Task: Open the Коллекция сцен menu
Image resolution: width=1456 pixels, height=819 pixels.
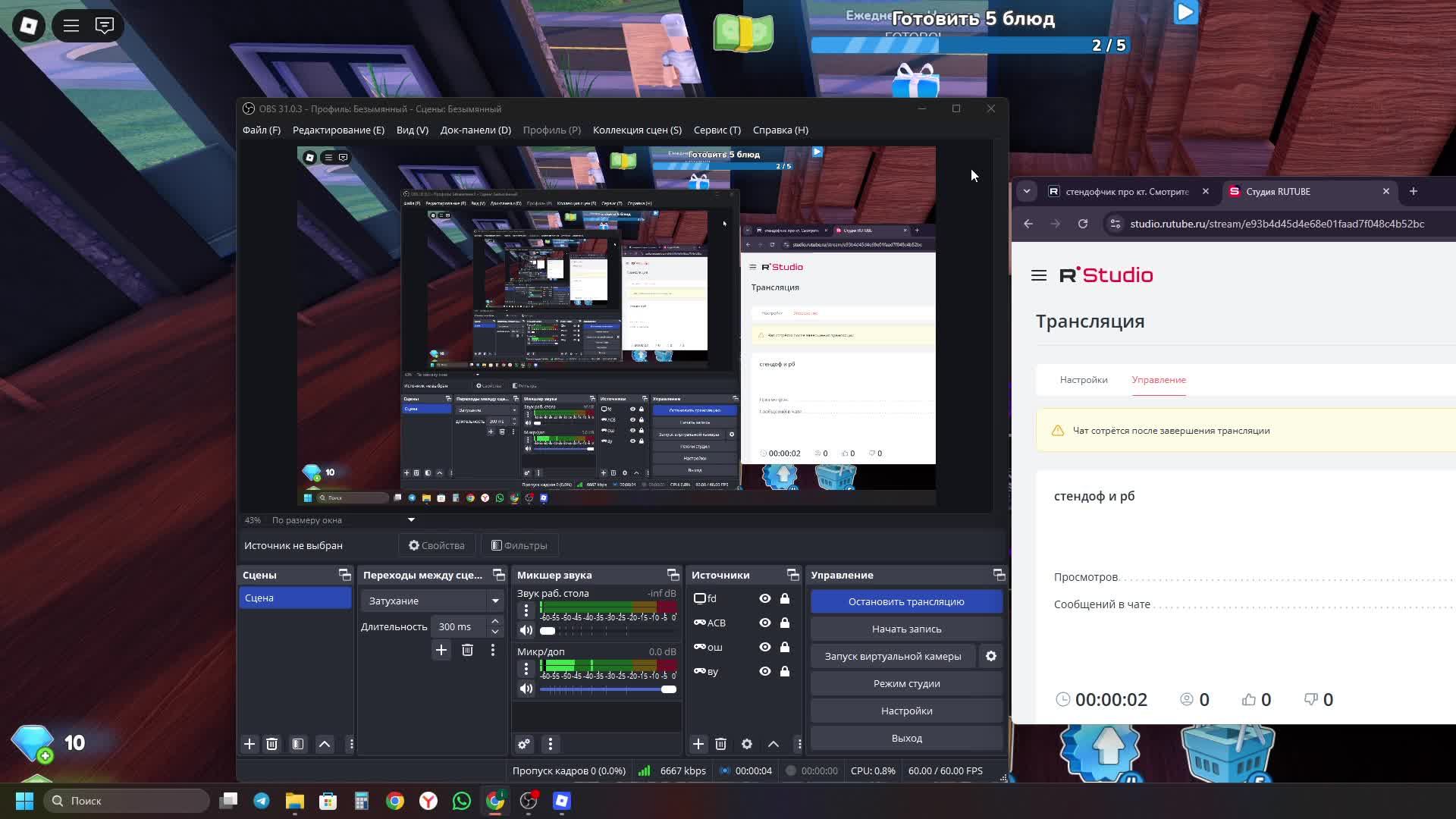Action: 637,130
